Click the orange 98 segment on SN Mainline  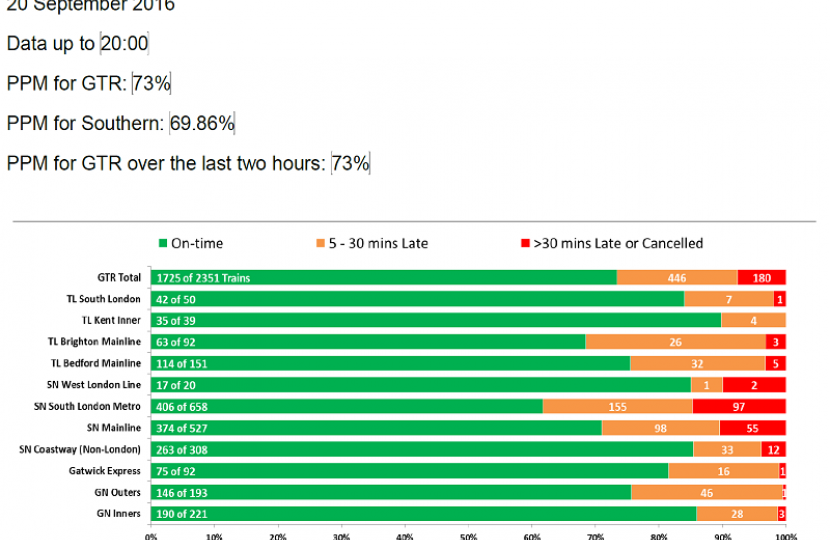pos(660,428)
